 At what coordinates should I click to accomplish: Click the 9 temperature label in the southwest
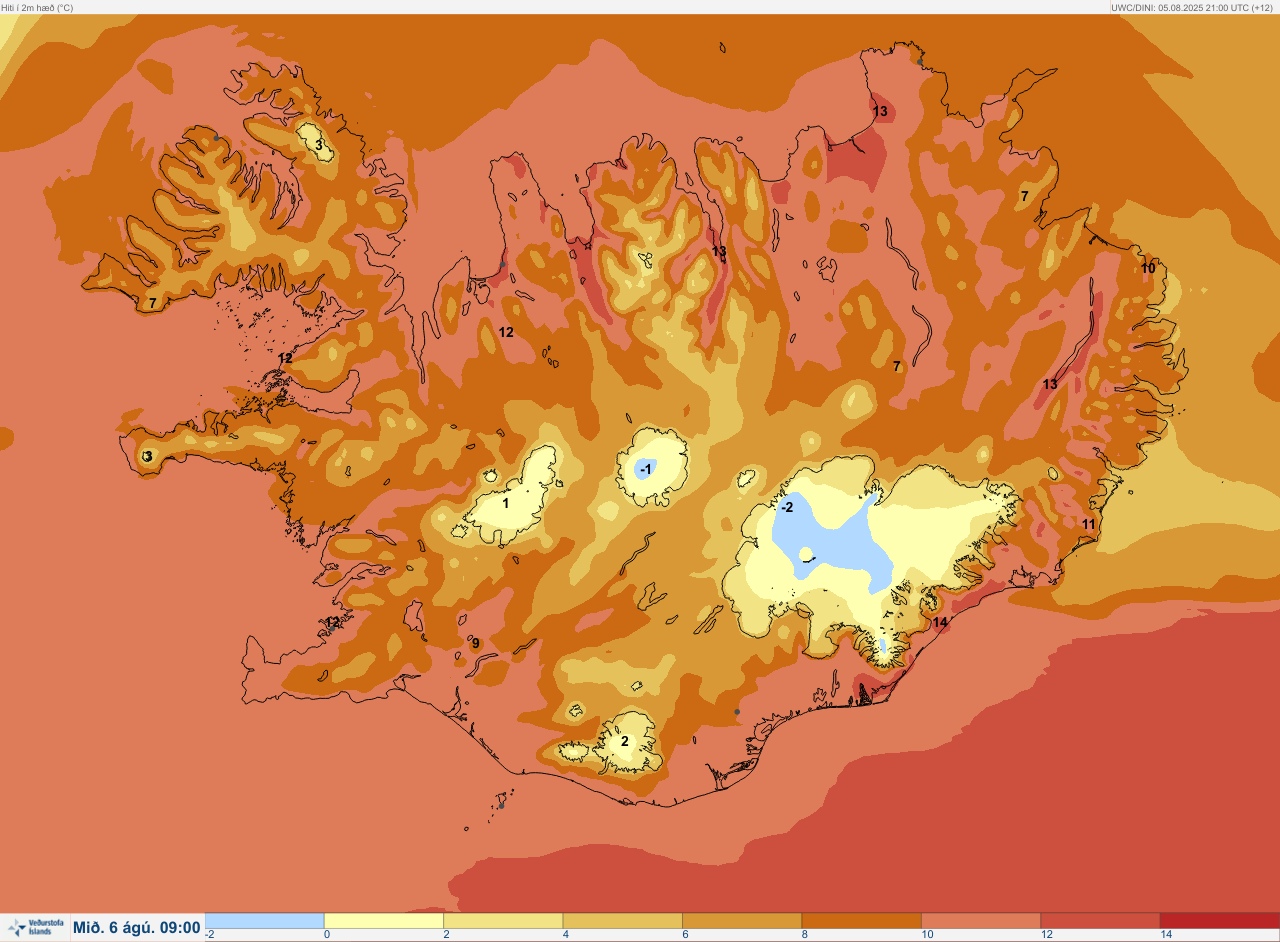coord(476,643)
